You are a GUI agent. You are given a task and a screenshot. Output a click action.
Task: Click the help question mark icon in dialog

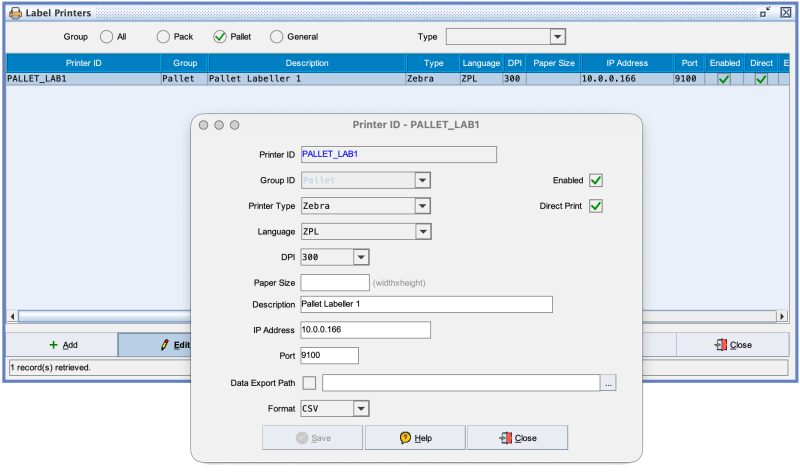click(x=405, y=438)
